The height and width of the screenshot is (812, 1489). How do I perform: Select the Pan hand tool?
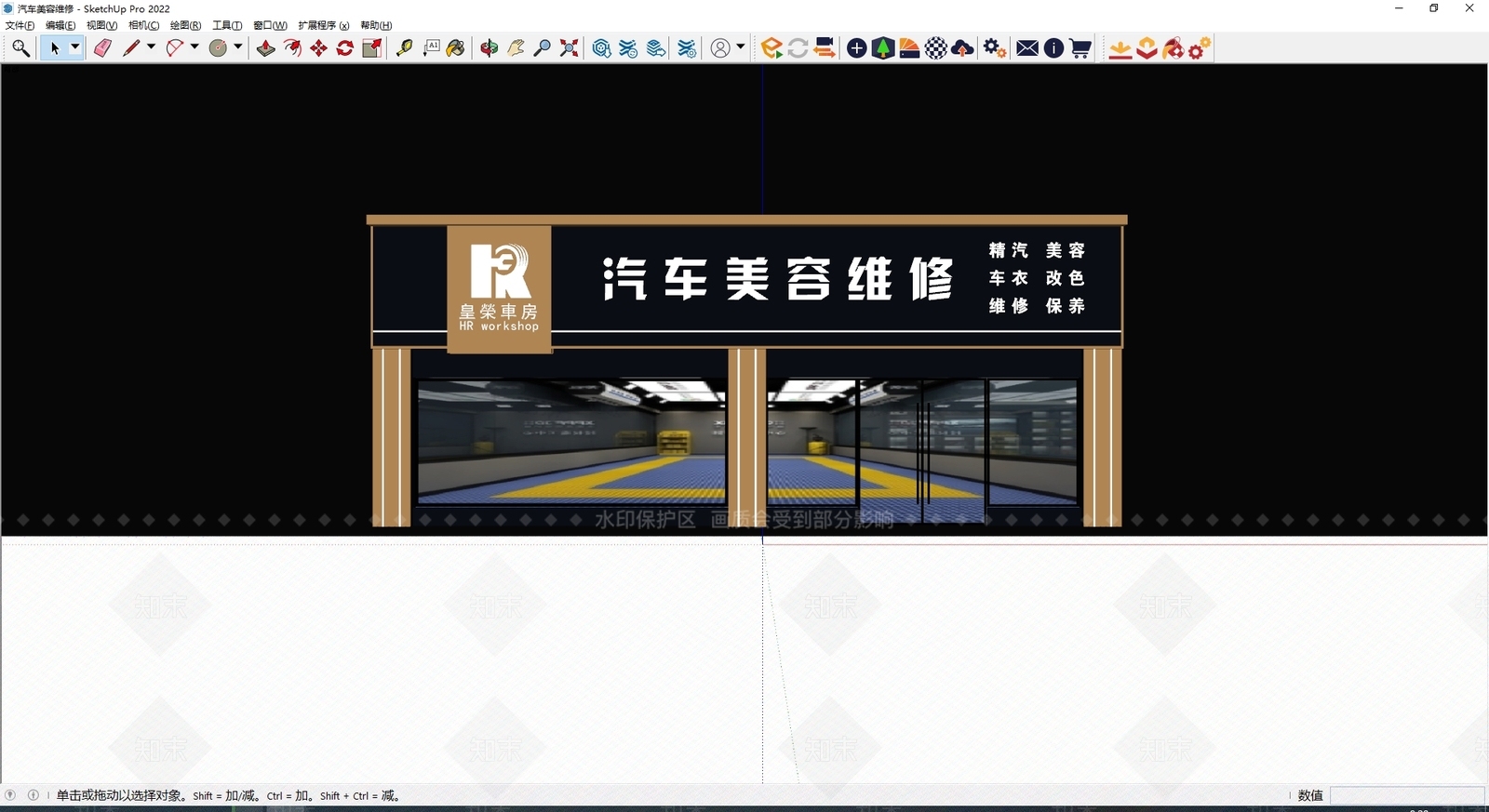(516, 48)
